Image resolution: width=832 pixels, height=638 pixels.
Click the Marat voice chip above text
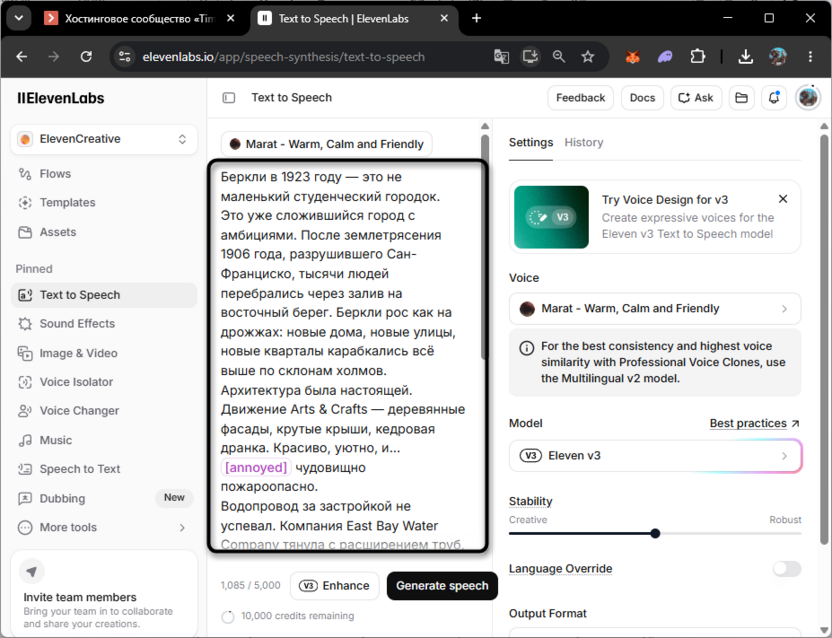tap(326, 144)
